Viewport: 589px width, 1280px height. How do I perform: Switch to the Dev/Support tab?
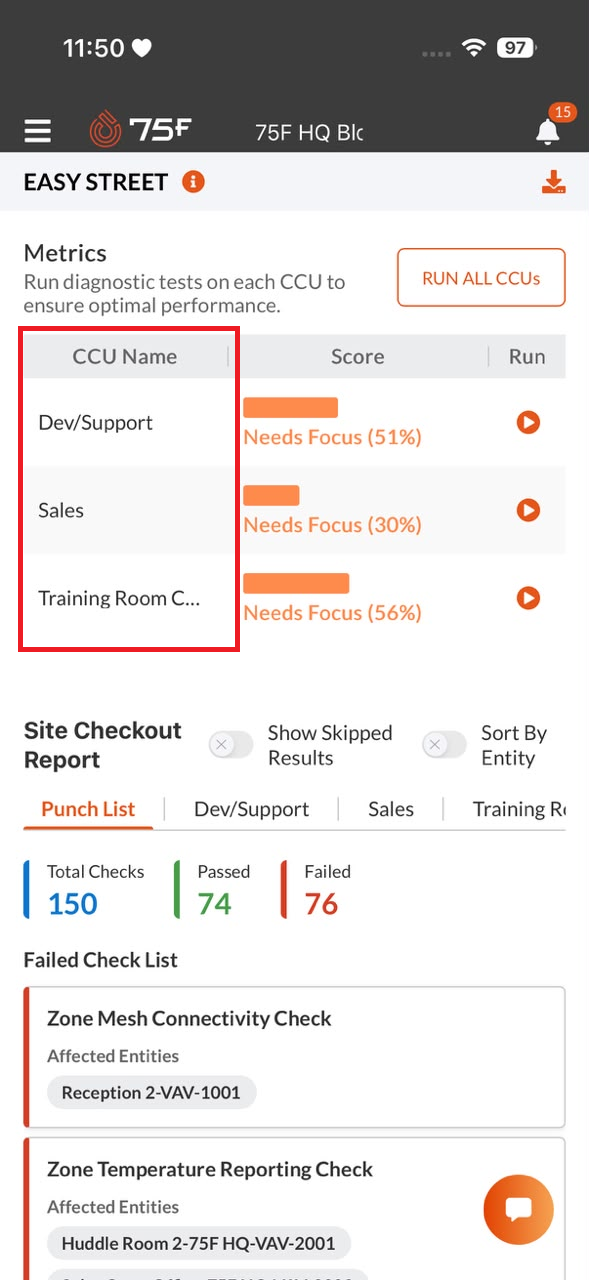click(251, 809)
